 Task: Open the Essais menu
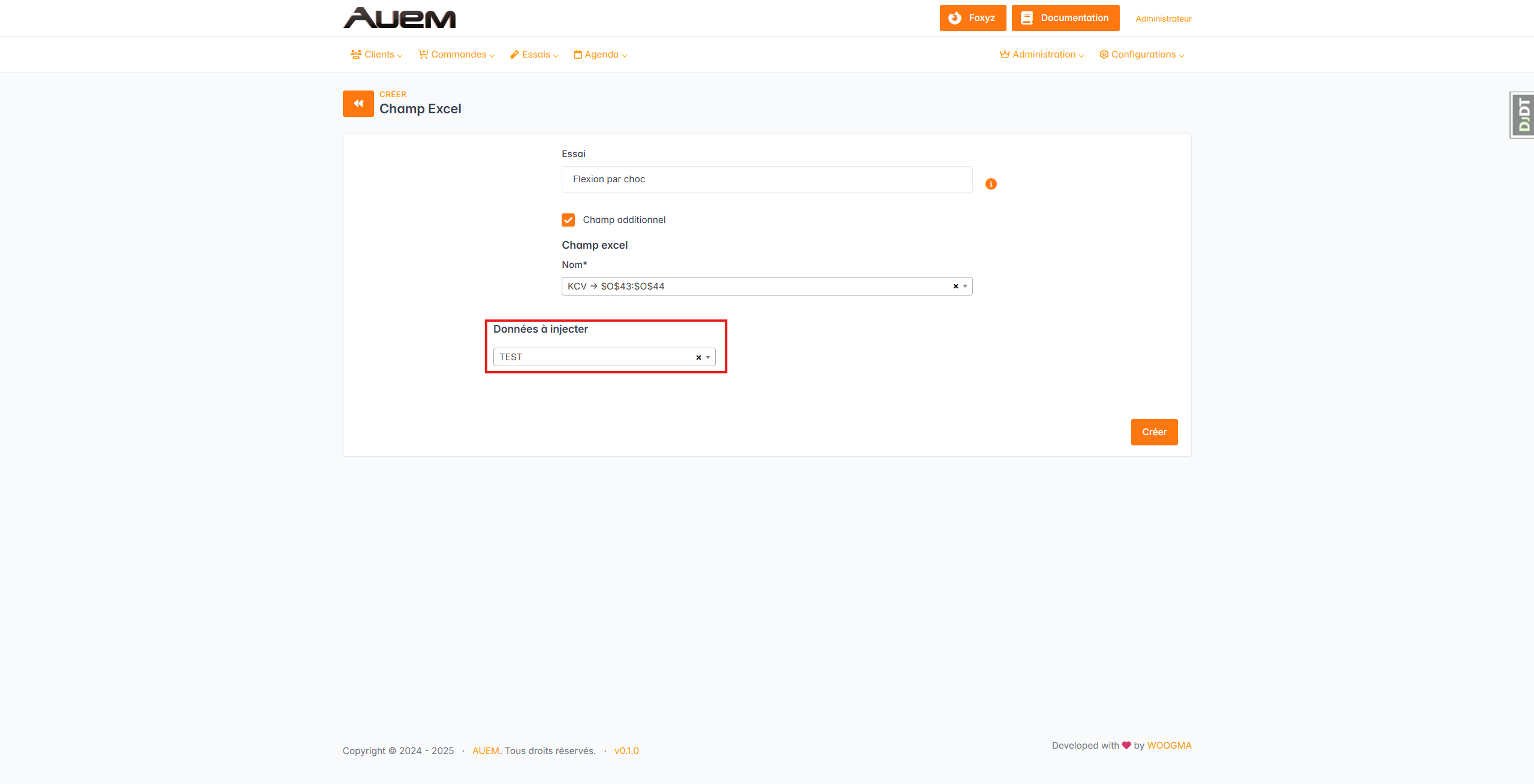(534, 55)
